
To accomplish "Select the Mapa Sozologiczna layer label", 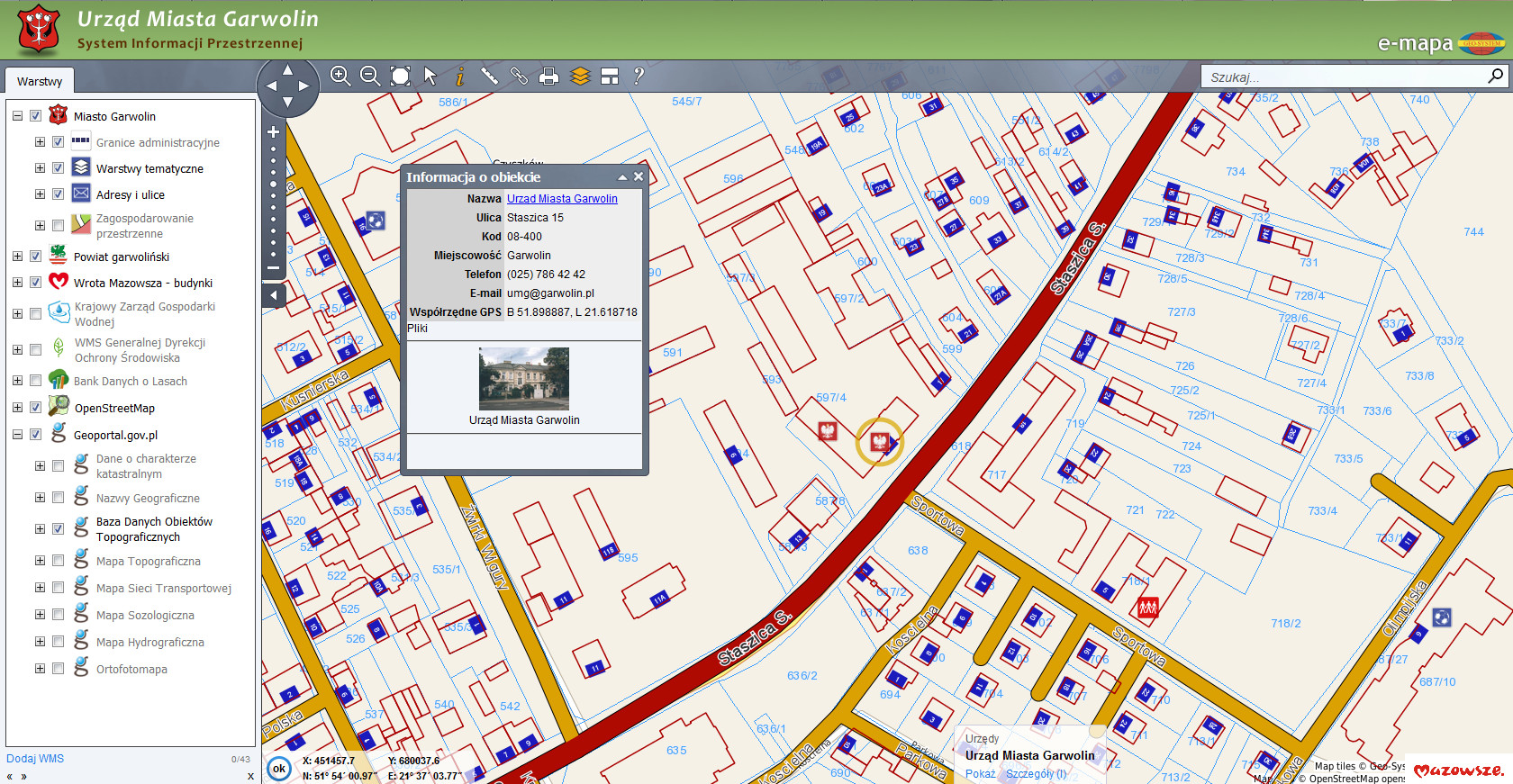I will tap(145, 616).
